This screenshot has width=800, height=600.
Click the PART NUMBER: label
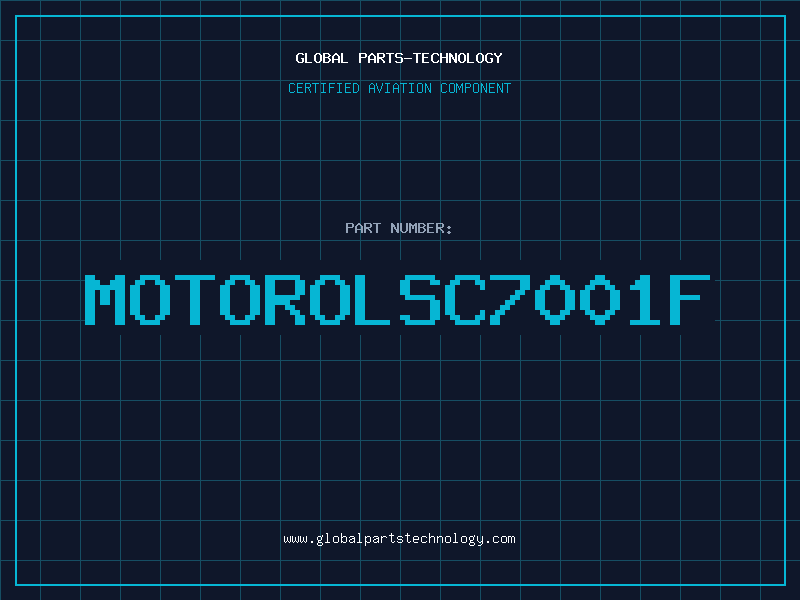[x=399, y=228]
